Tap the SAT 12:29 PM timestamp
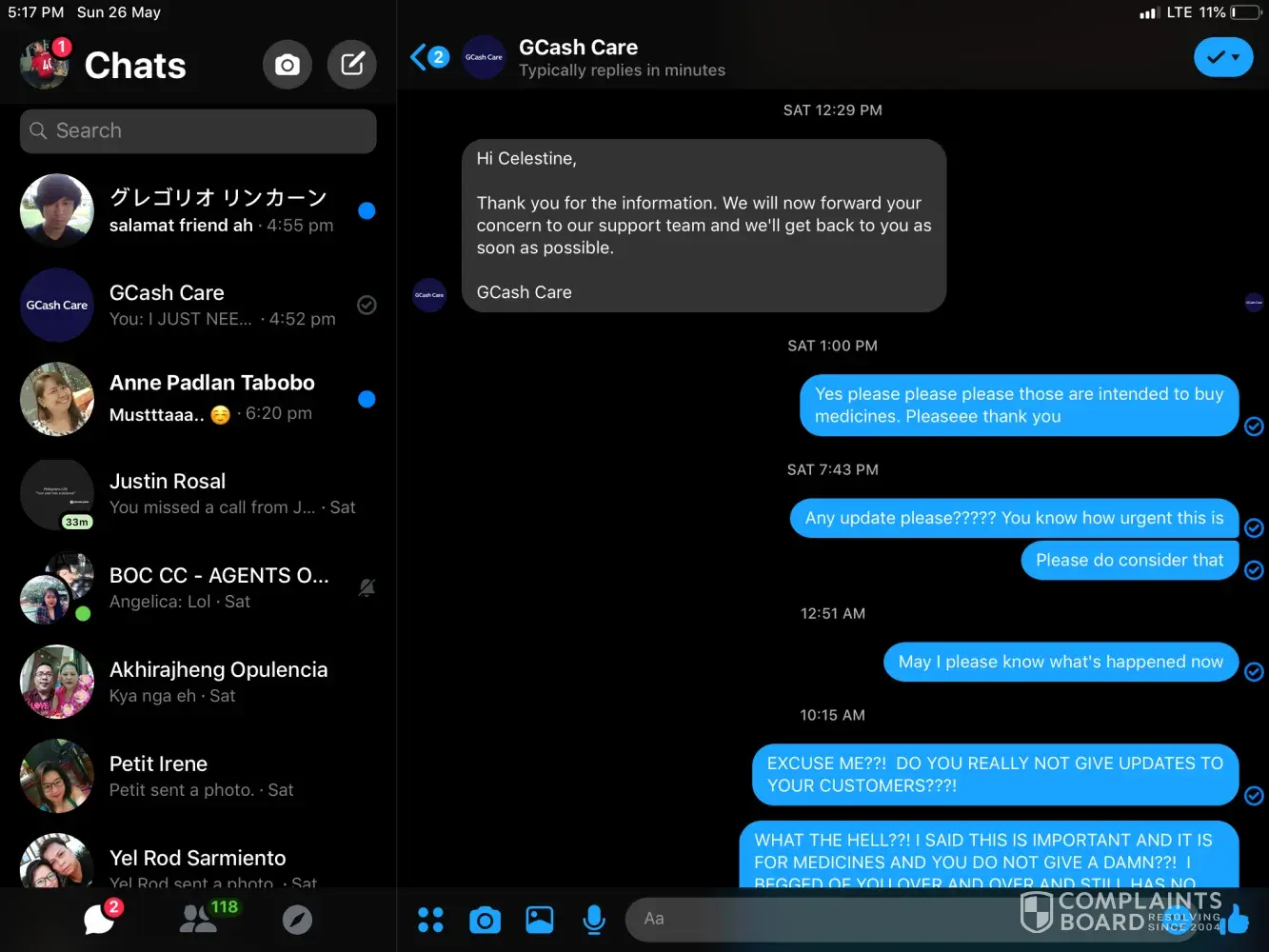This screenshot has height=952, width=1269. point(833,110)
